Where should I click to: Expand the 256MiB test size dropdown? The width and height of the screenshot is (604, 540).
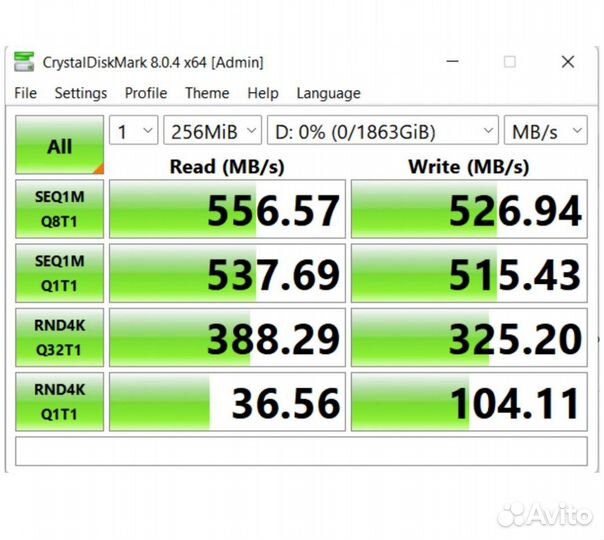(213, 130)
